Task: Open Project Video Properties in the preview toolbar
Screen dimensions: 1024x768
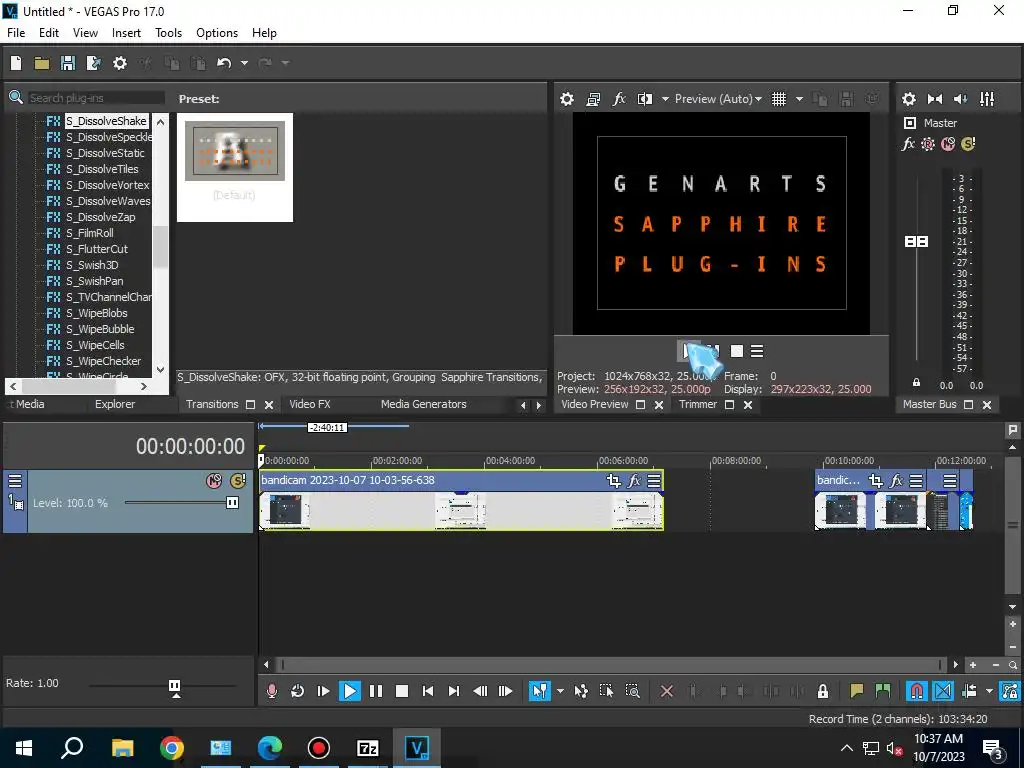Action: [x=567, y=99]
